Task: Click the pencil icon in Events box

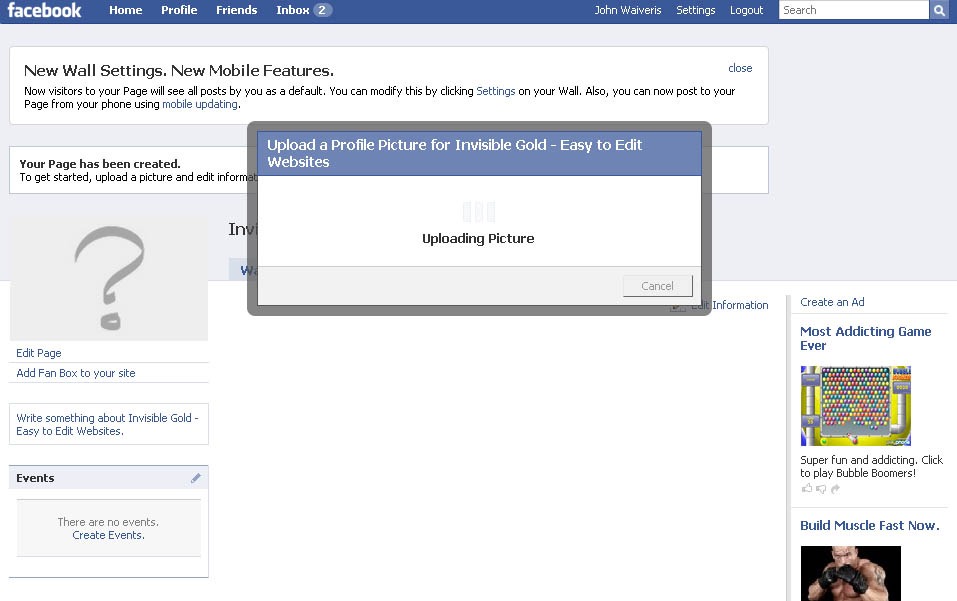Action: (x=195, y=478)
